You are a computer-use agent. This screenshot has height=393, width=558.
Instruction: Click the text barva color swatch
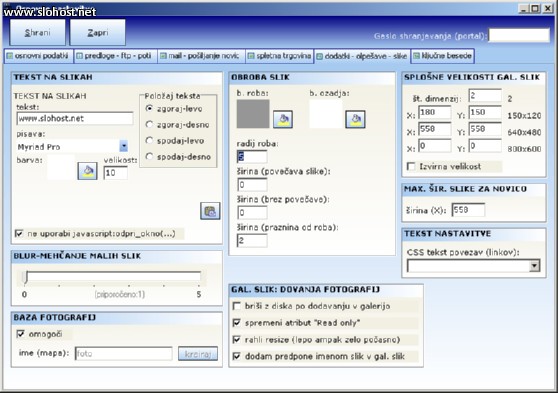pos(61,167)
